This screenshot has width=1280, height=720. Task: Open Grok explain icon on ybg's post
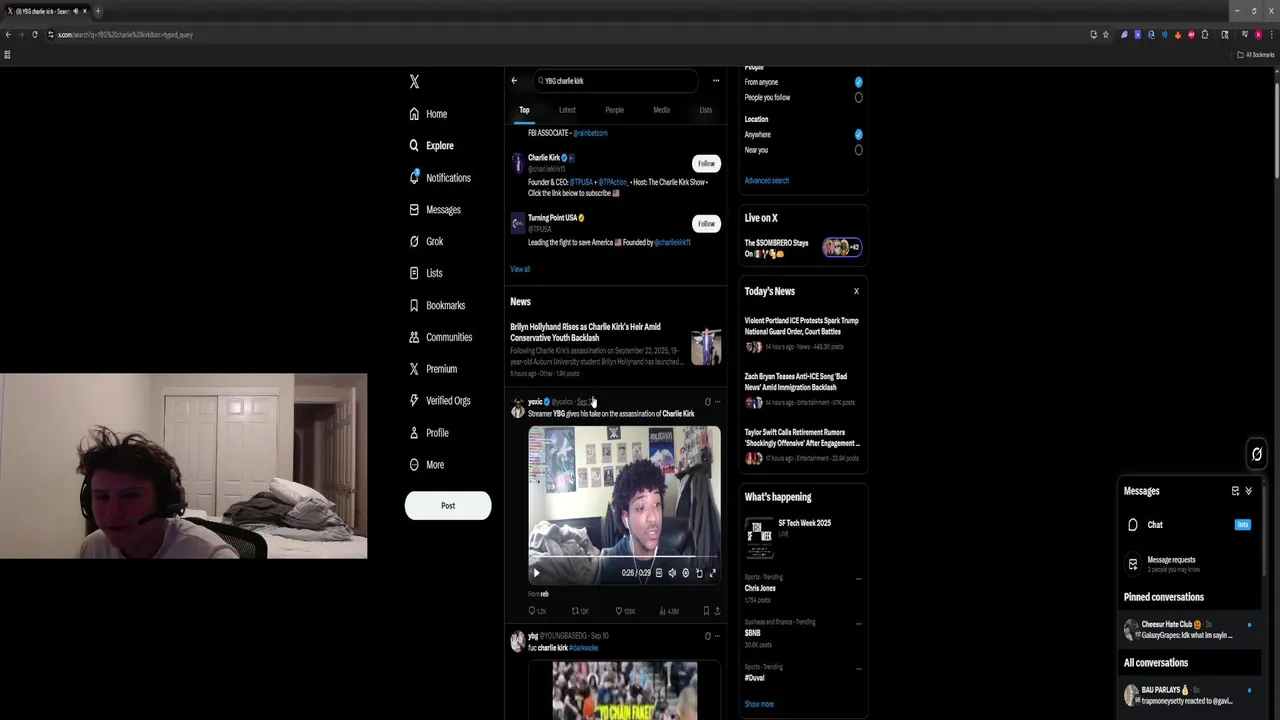pos(707,636)
